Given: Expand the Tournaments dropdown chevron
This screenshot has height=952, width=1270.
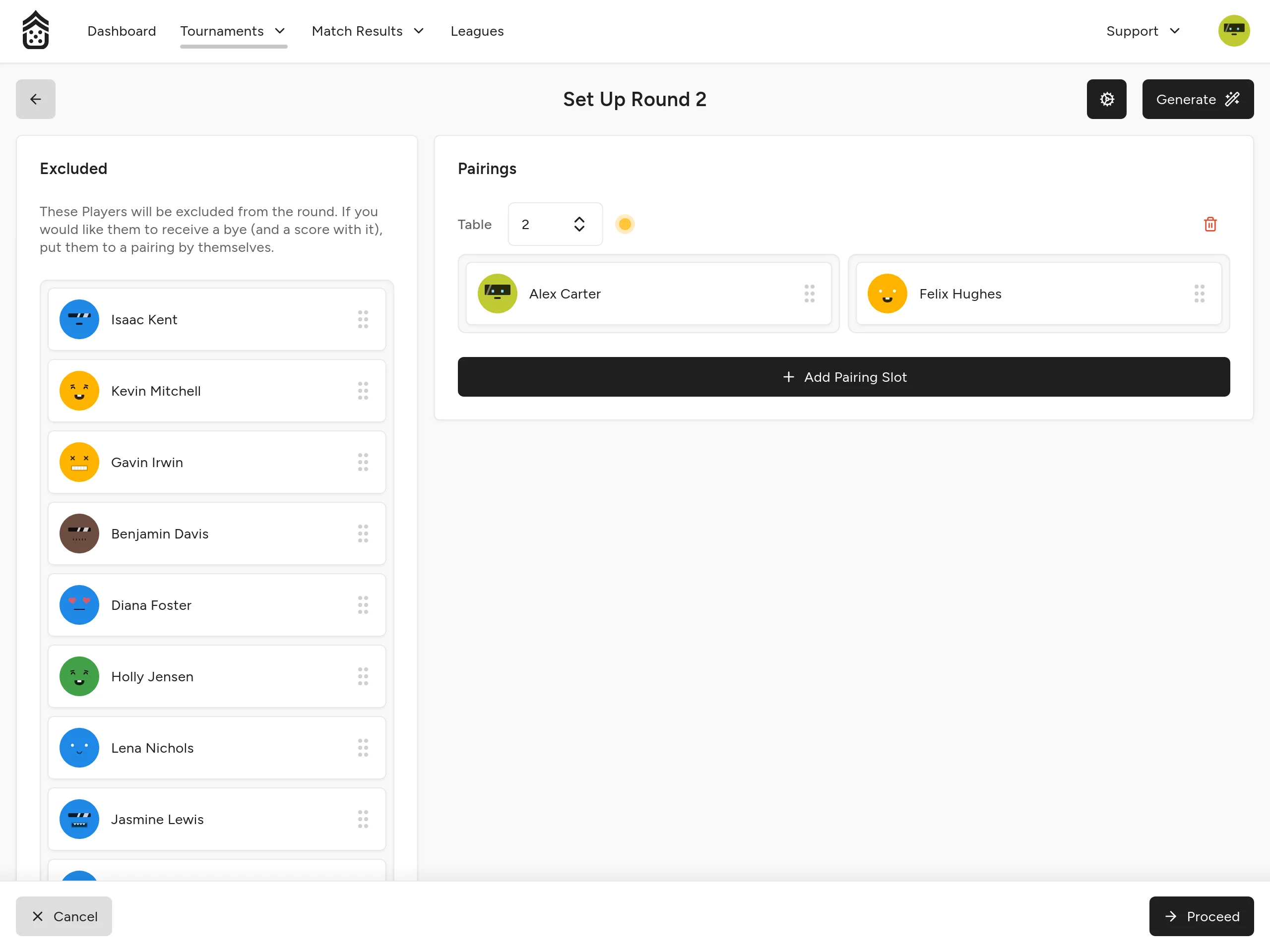Looking at the screenshot, I should click(x=280, y=31).
